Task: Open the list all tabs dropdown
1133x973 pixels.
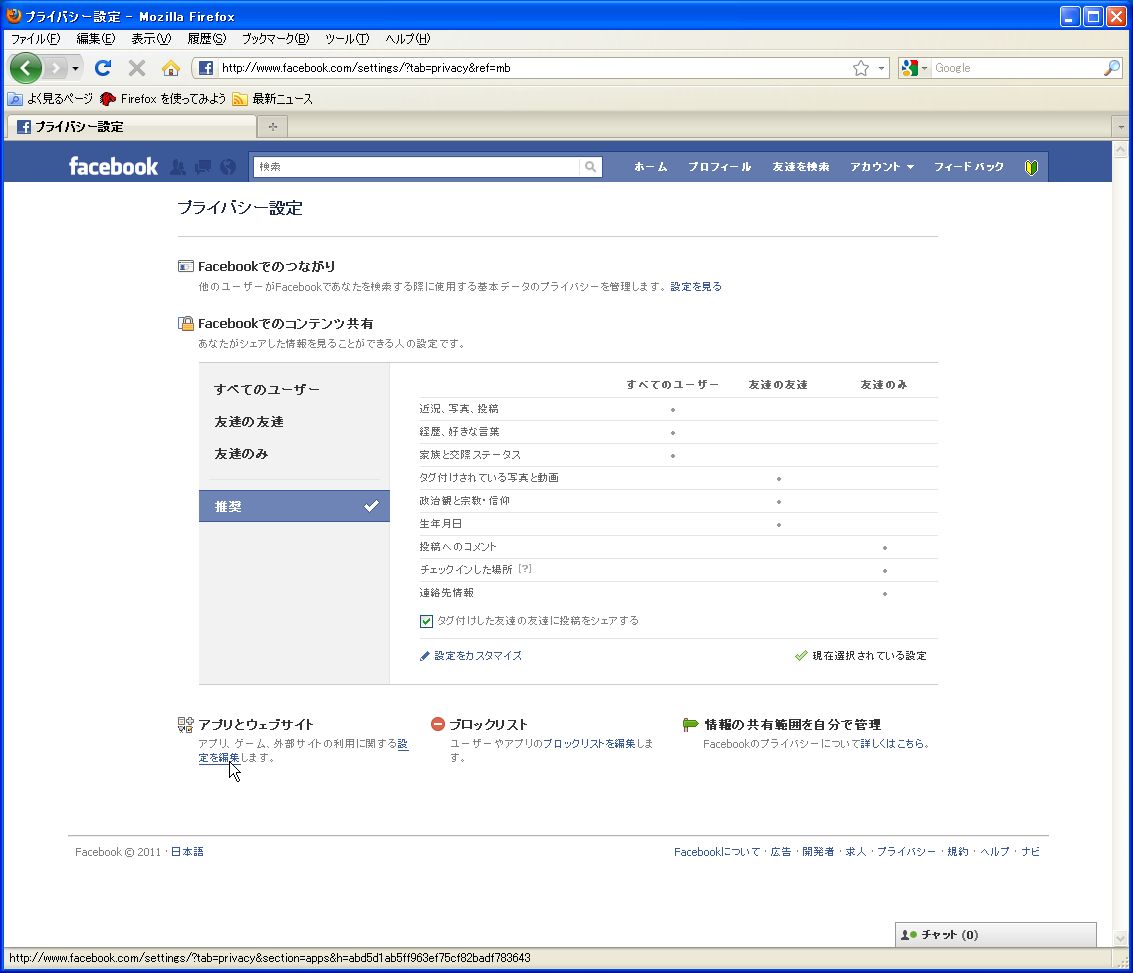Action: 1121,126
